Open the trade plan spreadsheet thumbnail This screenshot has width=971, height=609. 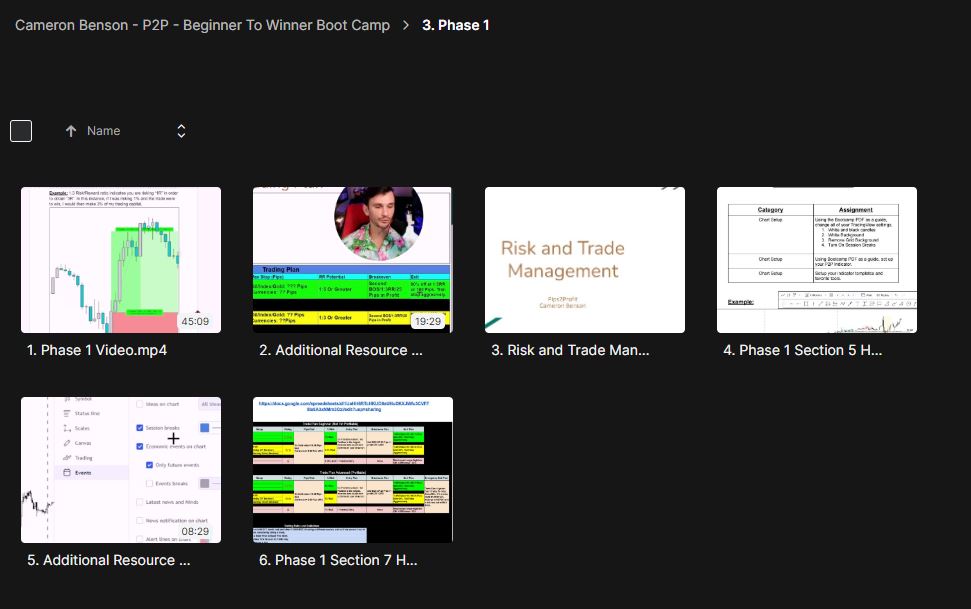tap(352, 469)
